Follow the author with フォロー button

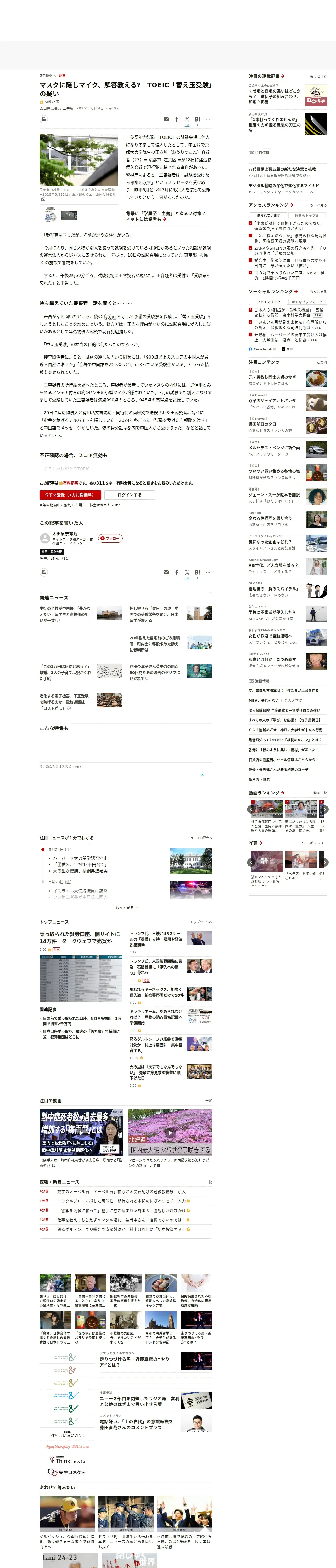click(x=110, y=538)
